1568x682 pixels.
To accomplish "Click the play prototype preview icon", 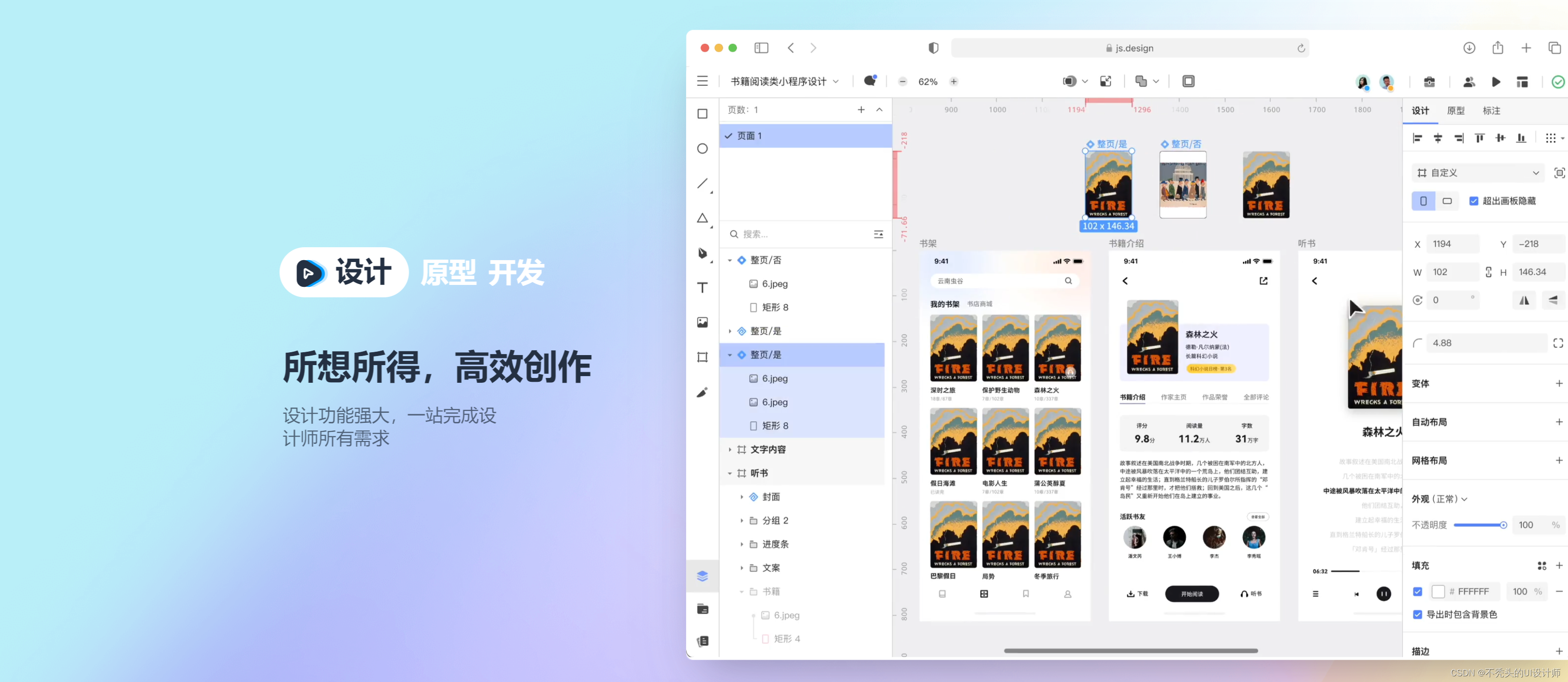I will coord(1495,82).
